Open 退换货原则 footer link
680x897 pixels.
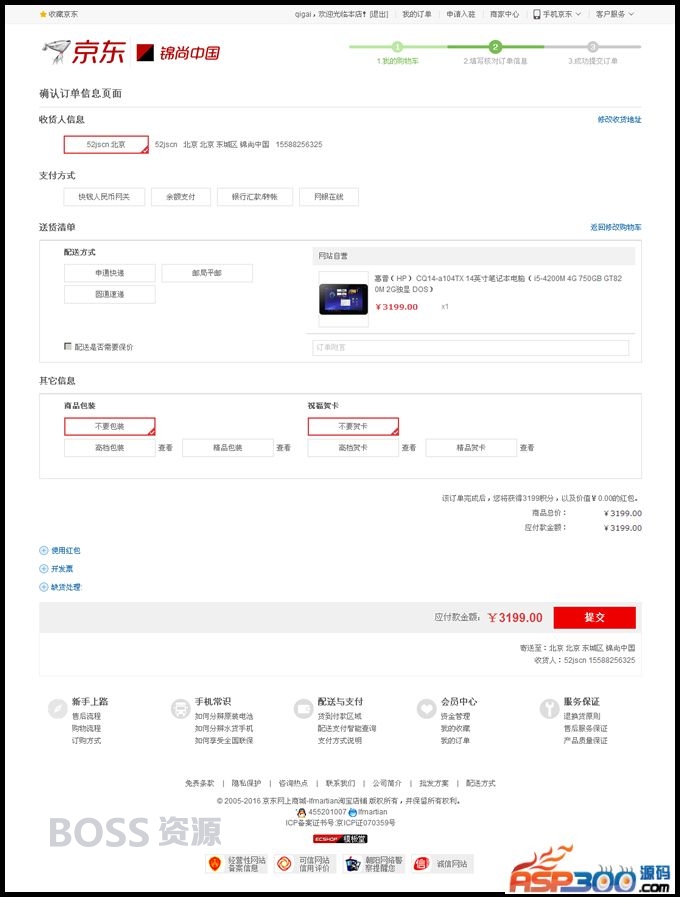click(582, 716)
